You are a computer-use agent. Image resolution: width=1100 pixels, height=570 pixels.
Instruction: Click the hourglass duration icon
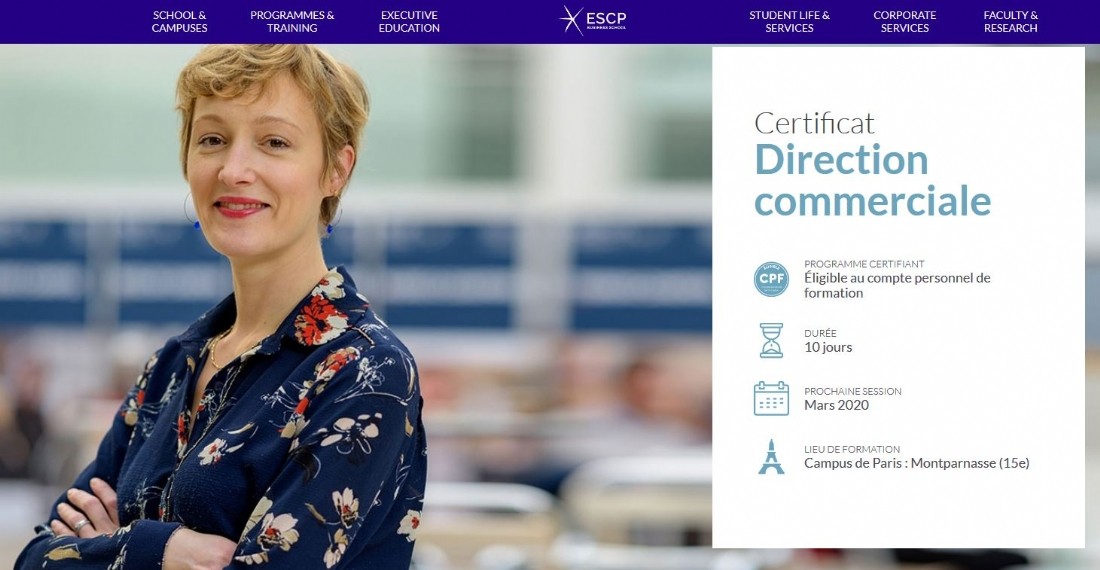click(x=771, y=340)
